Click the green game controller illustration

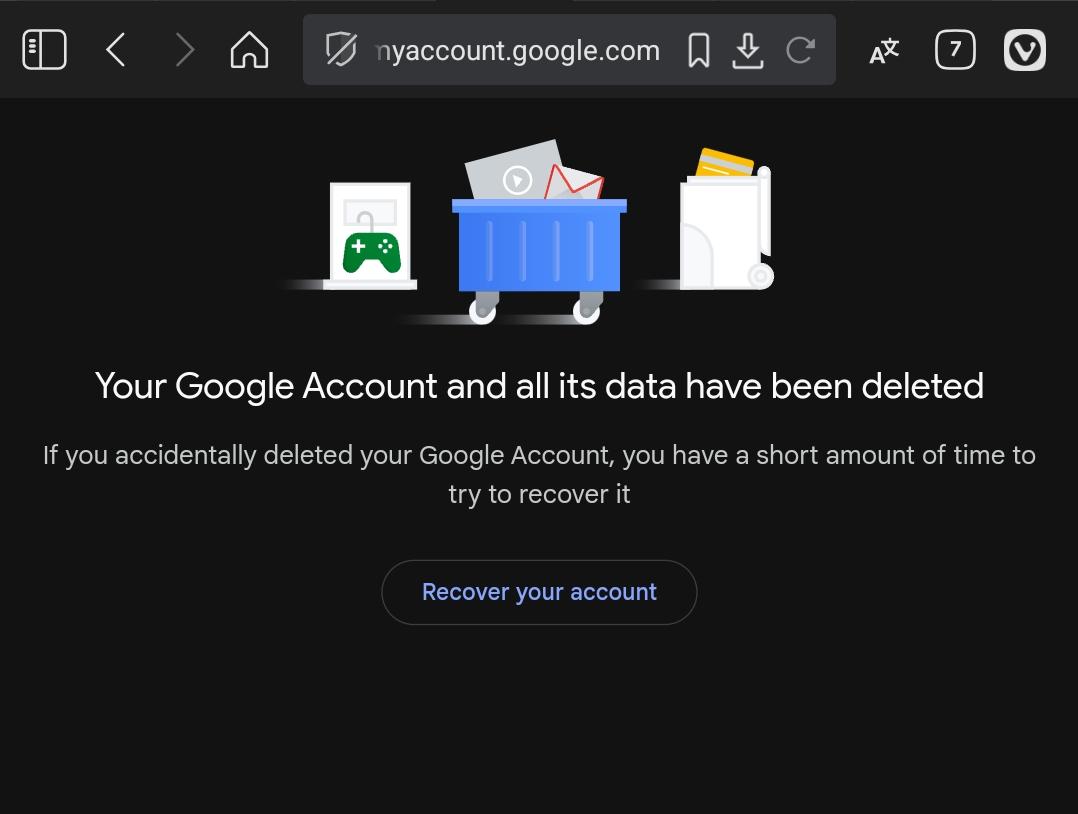click(372, 253)
